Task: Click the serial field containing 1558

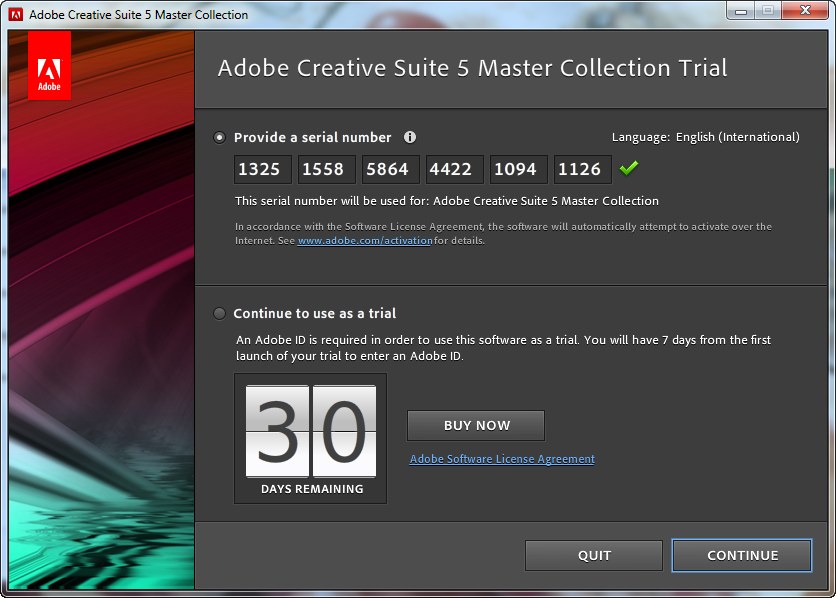Action: [327, 169]
